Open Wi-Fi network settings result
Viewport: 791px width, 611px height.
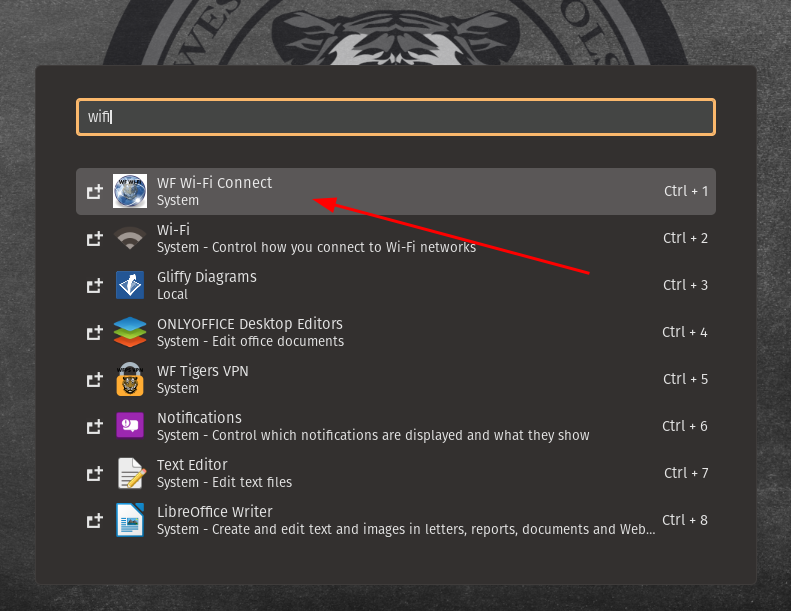396,238
